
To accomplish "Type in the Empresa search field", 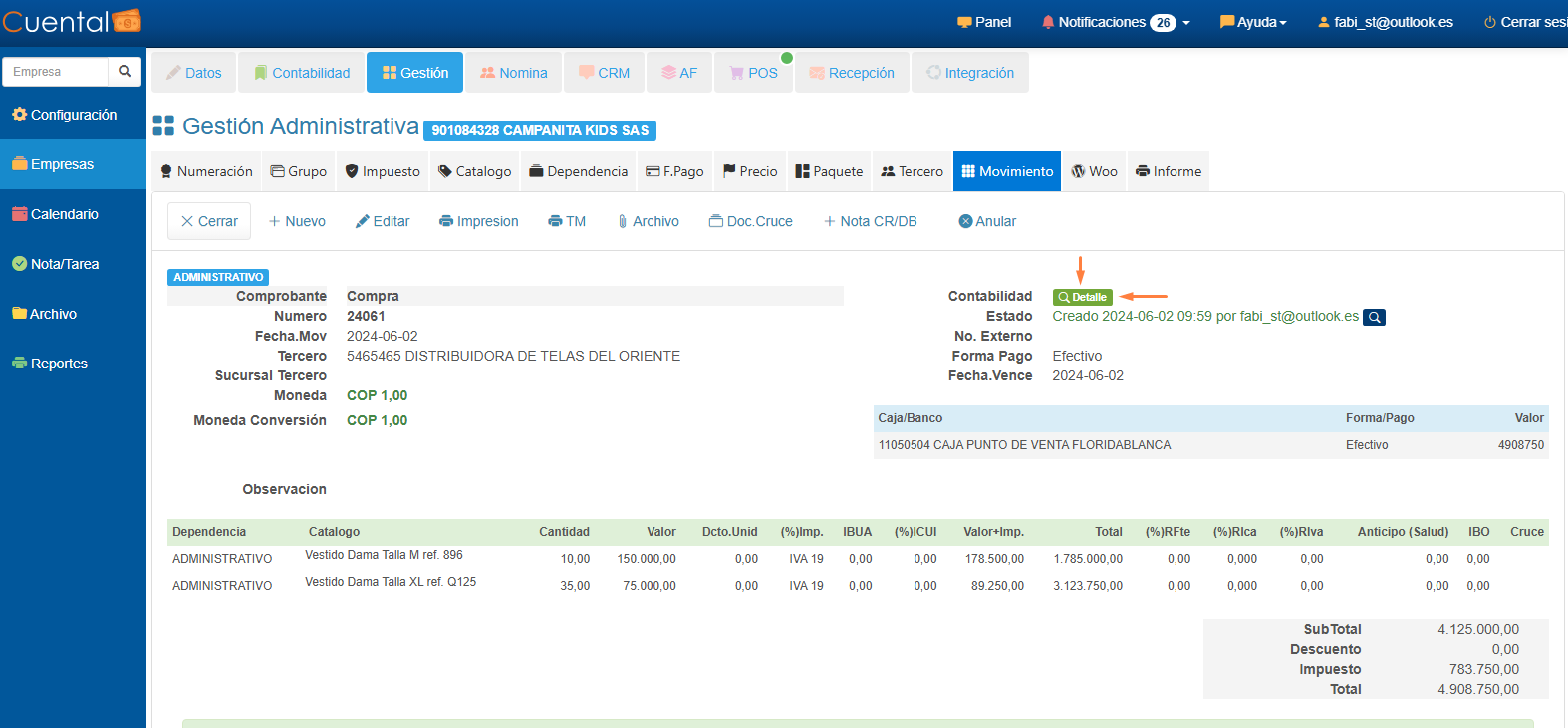I will (x=56, y=72).
